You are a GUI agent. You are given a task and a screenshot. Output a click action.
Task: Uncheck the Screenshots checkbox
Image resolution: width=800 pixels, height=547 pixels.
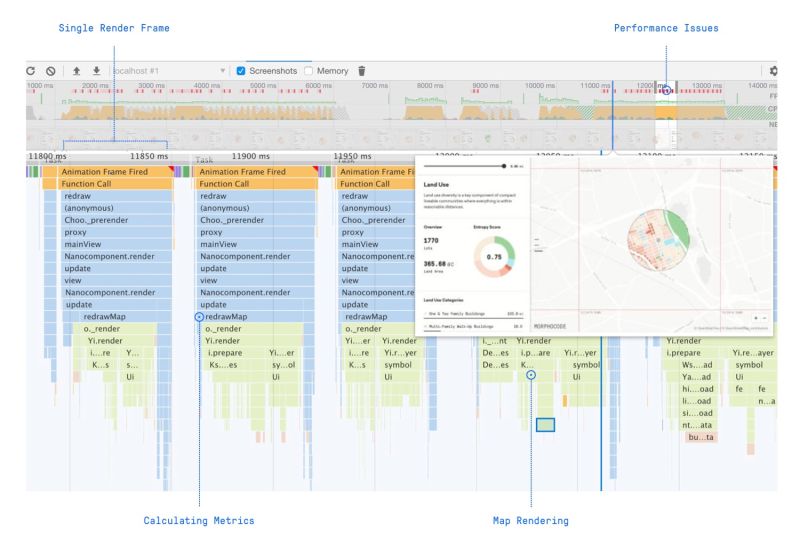click(241, 71)
